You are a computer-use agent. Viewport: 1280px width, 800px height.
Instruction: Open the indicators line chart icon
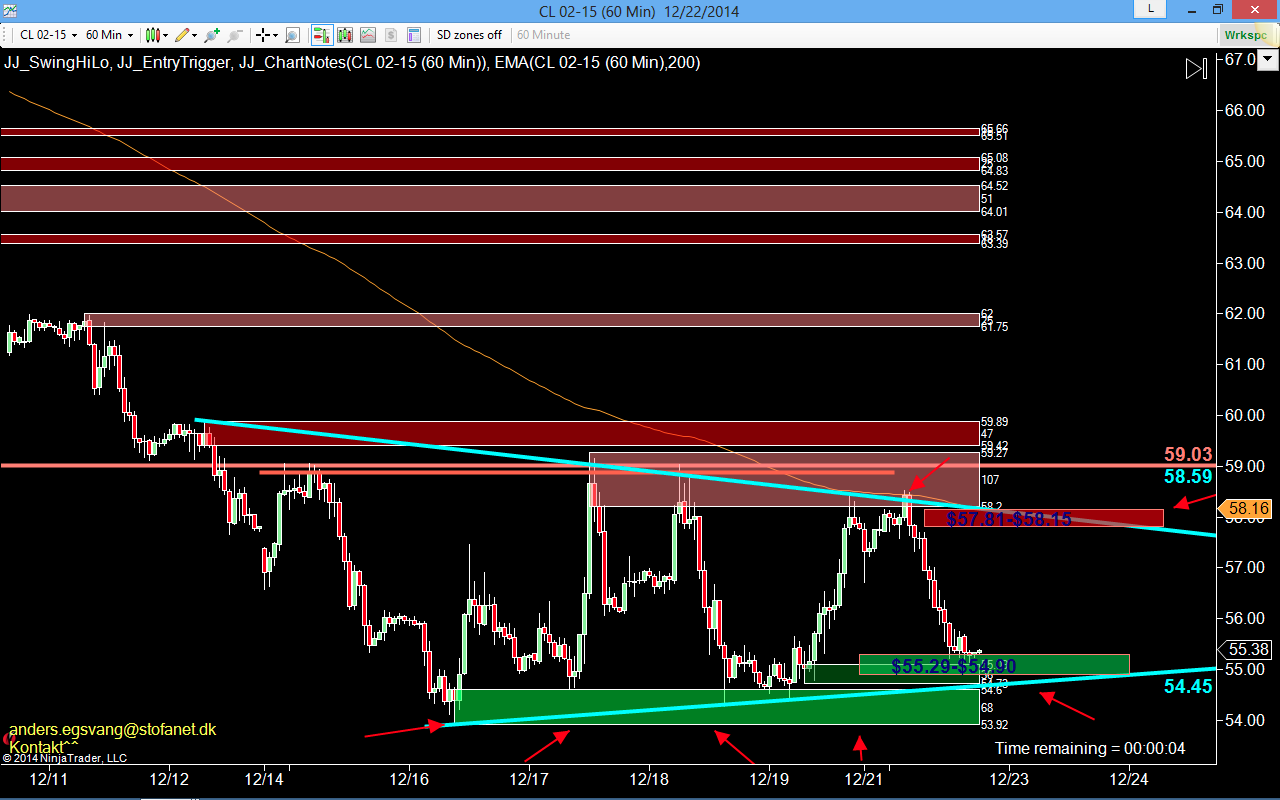(x=368, y=35)
